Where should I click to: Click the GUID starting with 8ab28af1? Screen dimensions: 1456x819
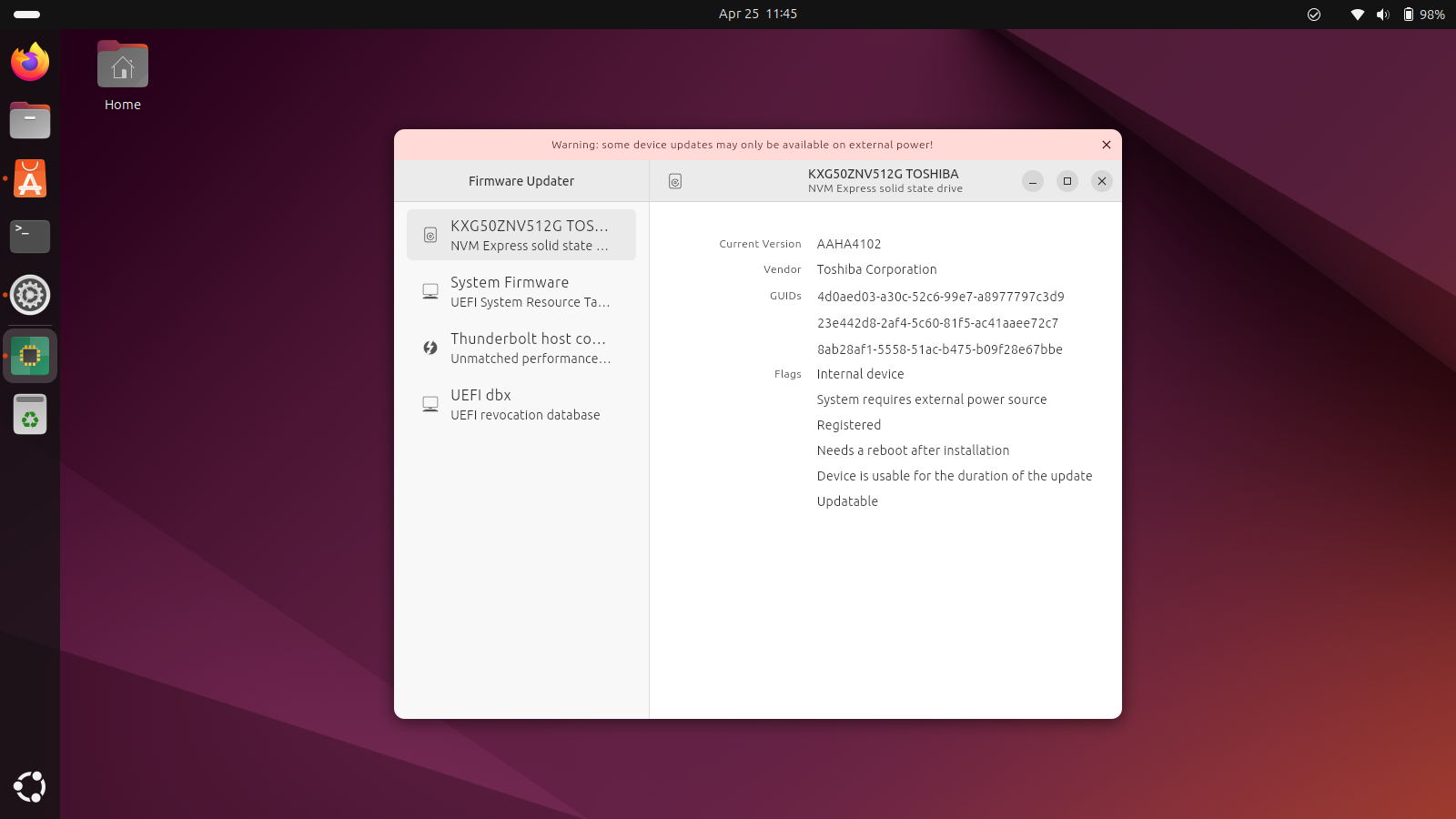pyautogui.click(x=940, y=349)
